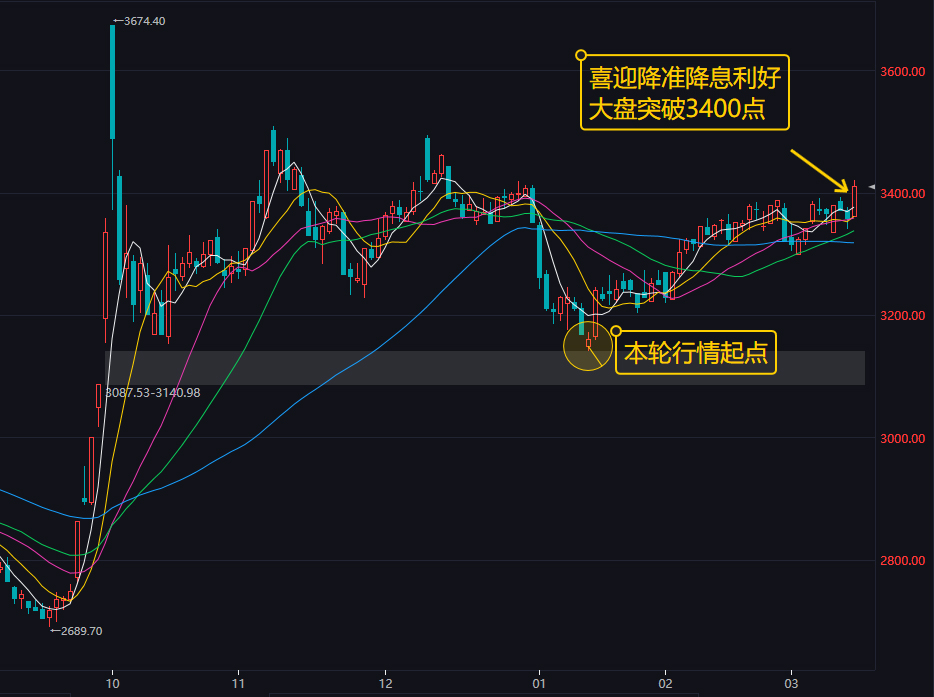
Task: Click the 3400.00 price axis label
Action: pos(903,194)
